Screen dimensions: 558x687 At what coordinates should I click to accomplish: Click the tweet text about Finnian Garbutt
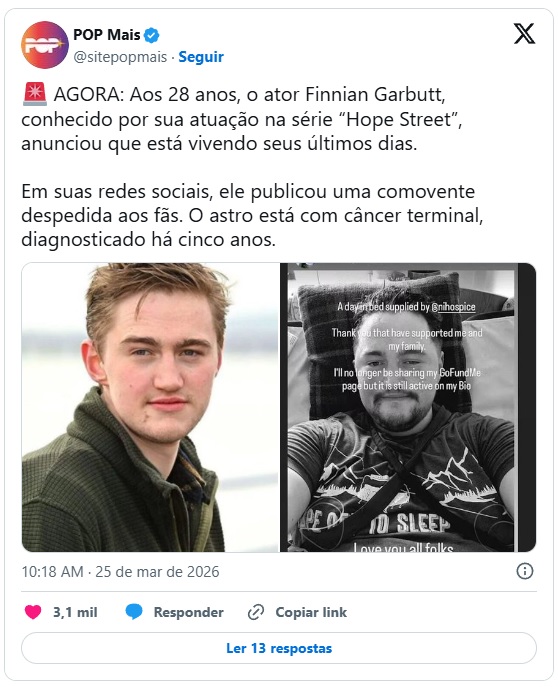[252, 167]
